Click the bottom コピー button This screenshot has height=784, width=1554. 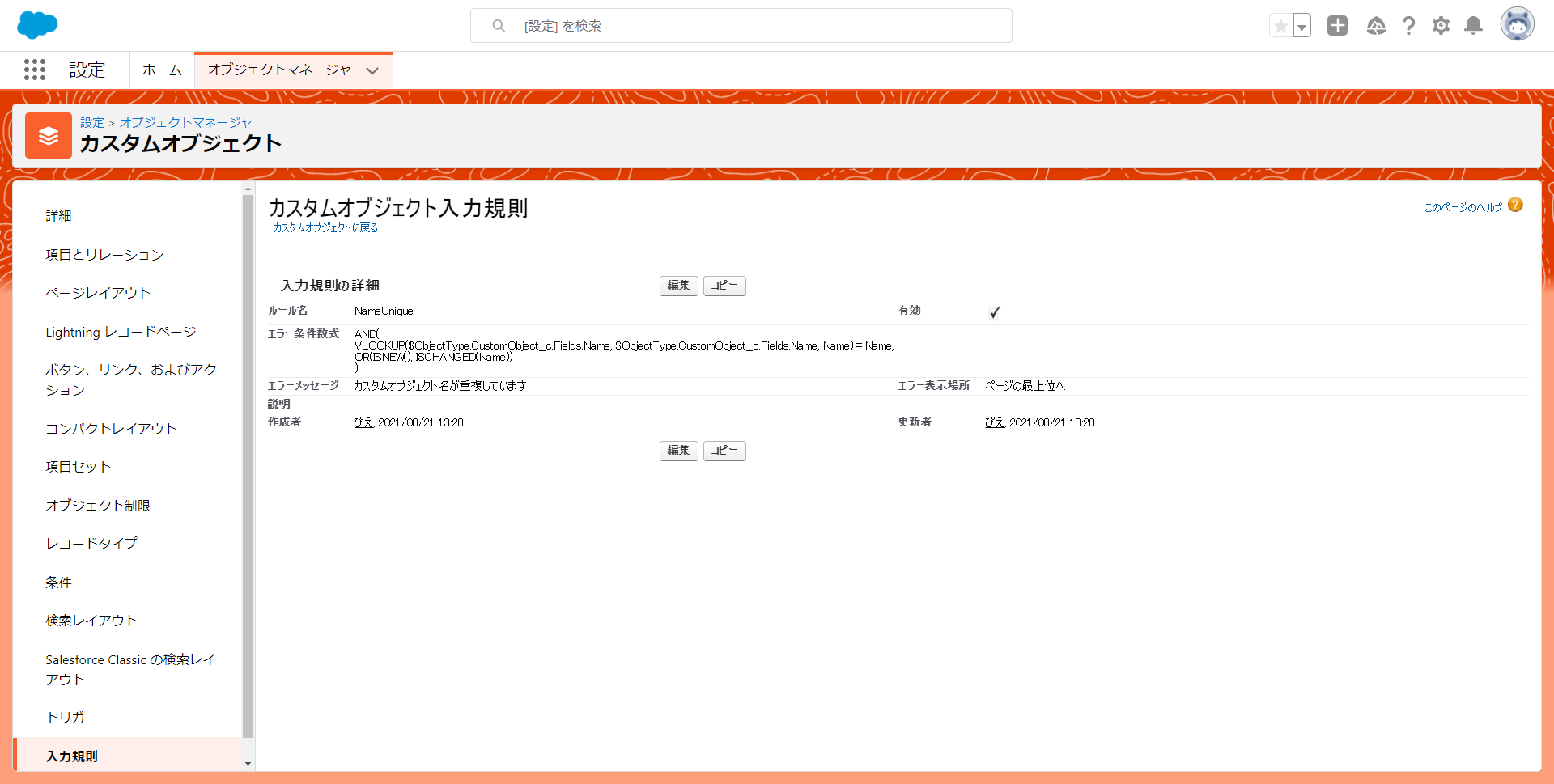coord(724,451)
